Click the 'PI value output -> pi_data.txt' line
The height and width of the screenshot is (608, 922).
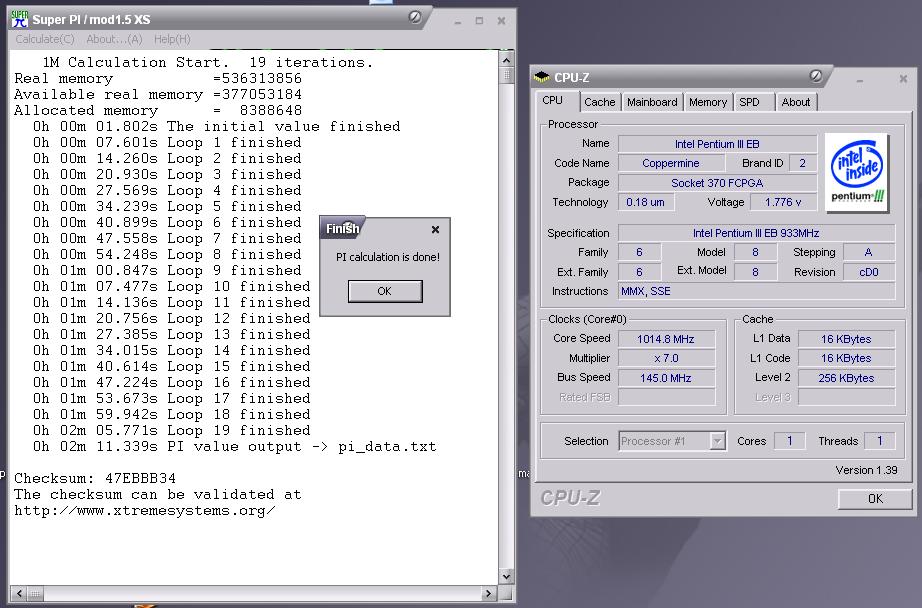(235, 446)
